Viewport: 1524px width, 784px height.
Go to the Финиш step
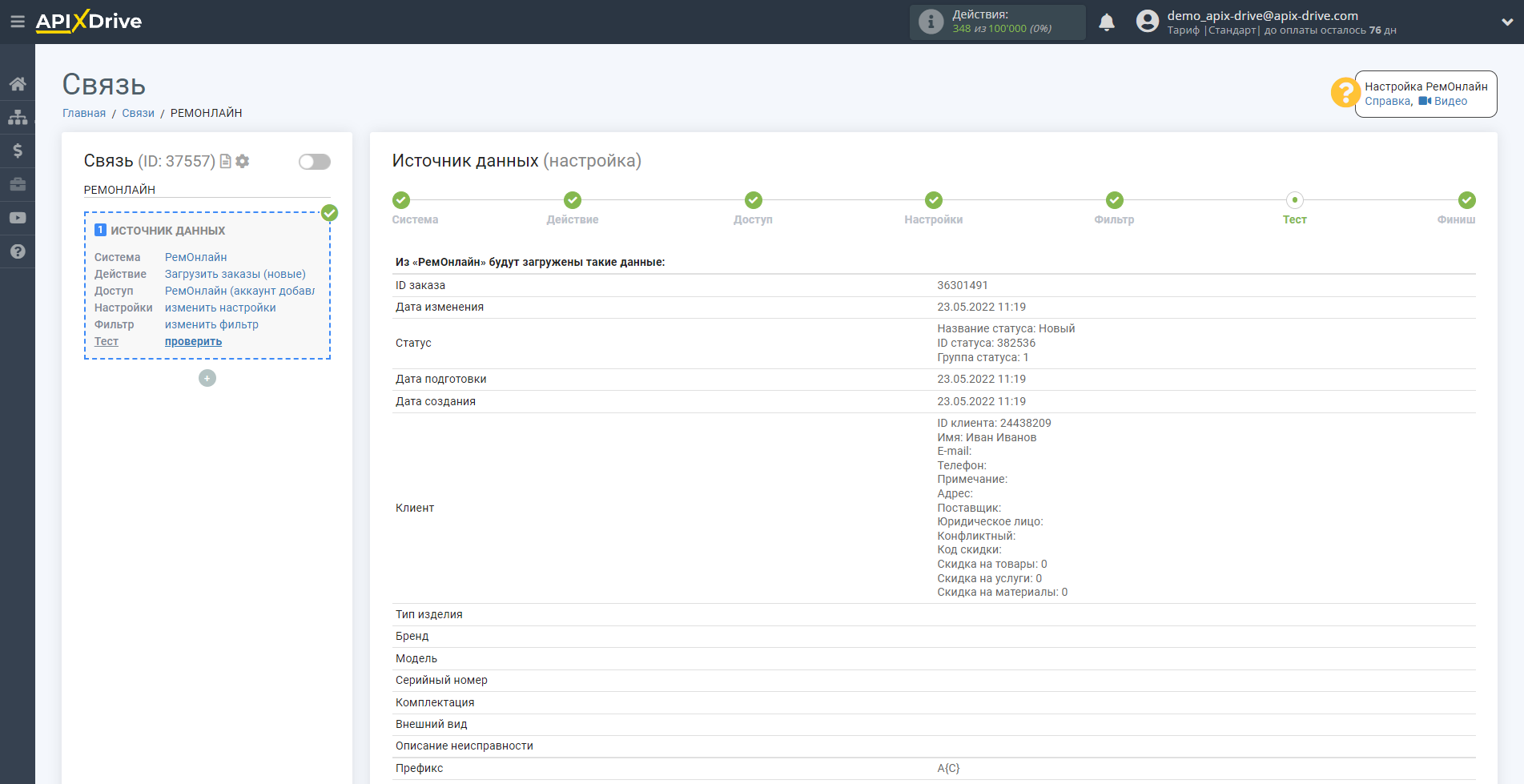point(1467,200)
